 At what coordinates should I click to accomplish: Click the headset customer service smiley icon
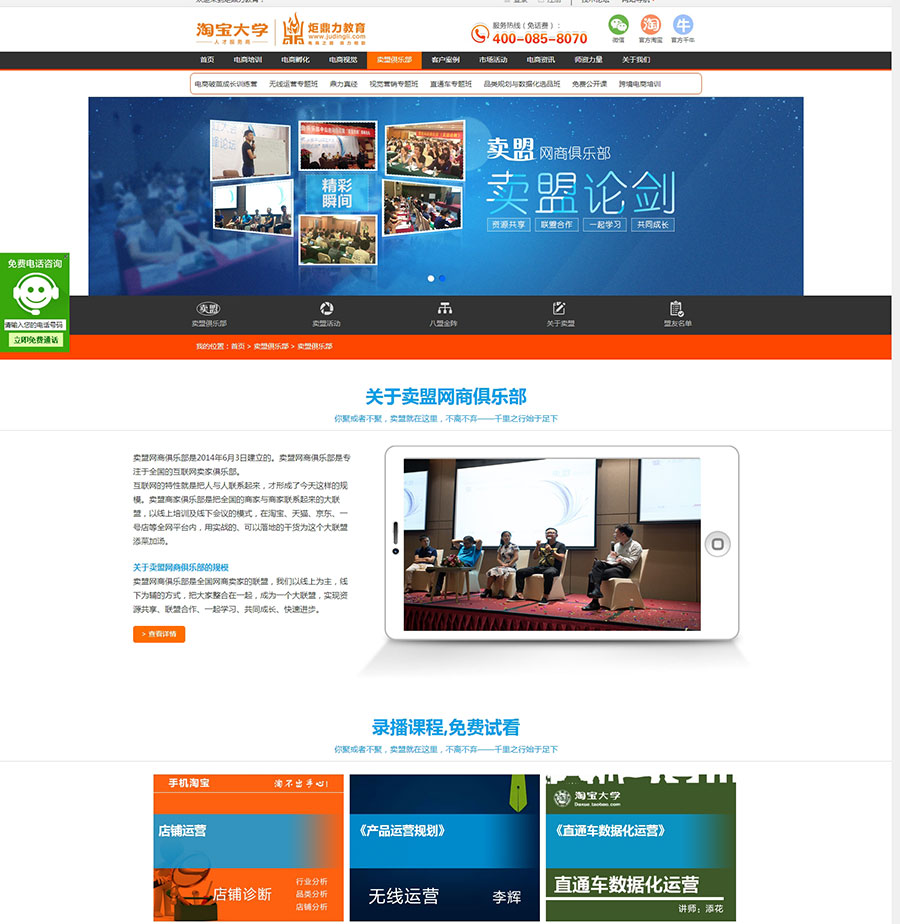click(x=35, y=293)
